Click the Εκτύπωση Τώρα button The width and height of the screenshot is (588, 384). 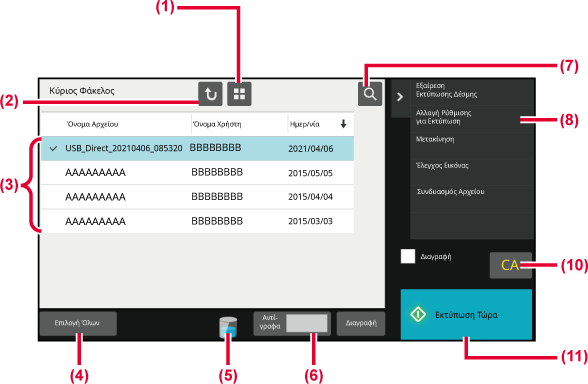[x=466, y=314]
